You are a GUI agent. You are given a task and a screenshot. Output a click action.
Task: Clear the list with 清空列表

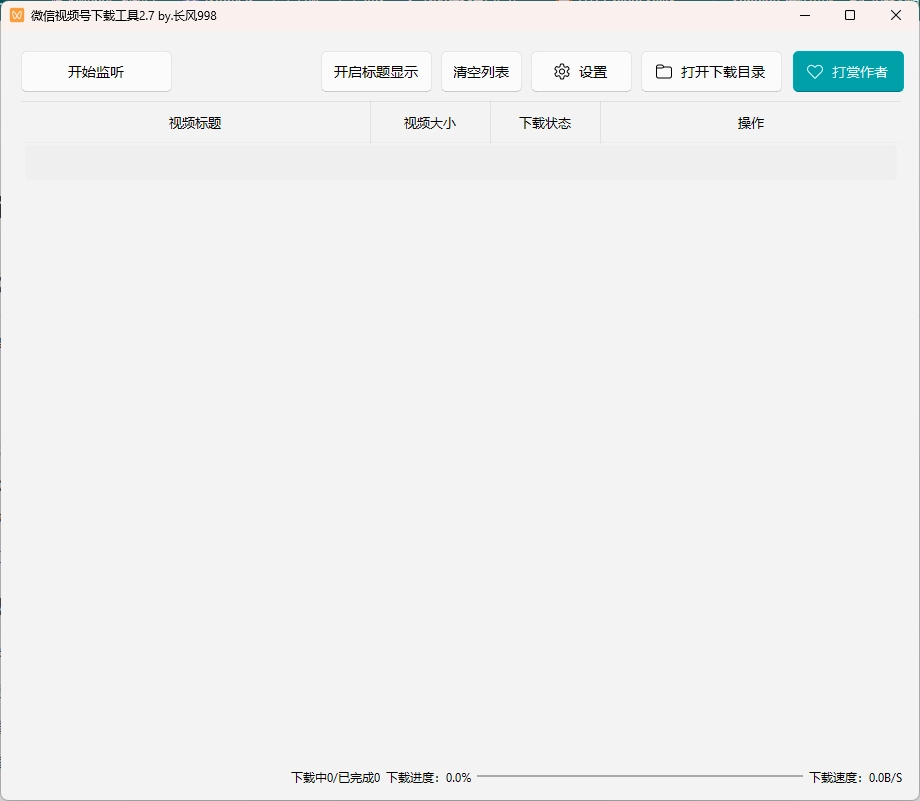481,72
